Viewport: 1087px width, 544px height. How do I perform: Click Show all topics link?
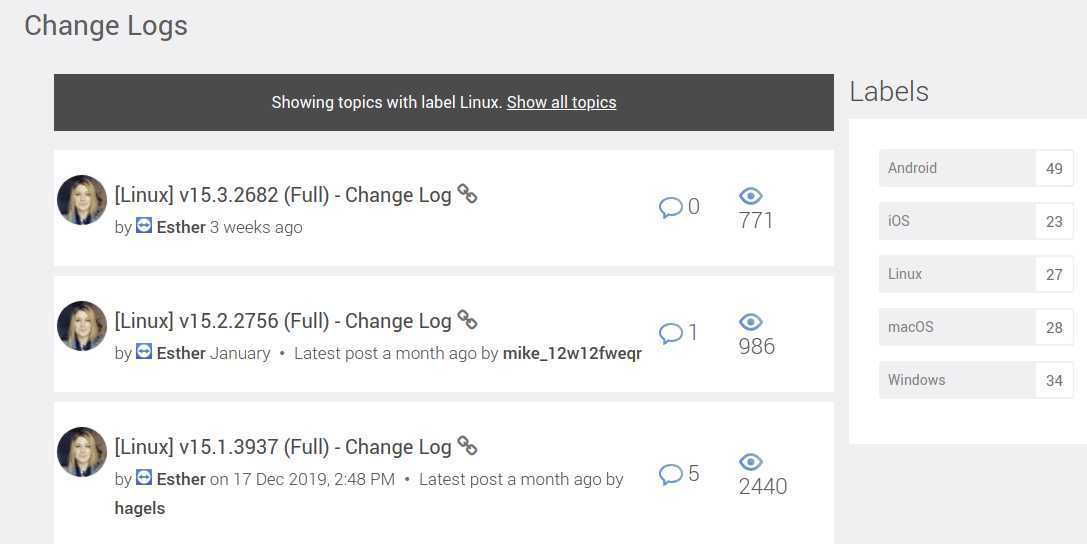pyautogui.click(x=561, y=102)
